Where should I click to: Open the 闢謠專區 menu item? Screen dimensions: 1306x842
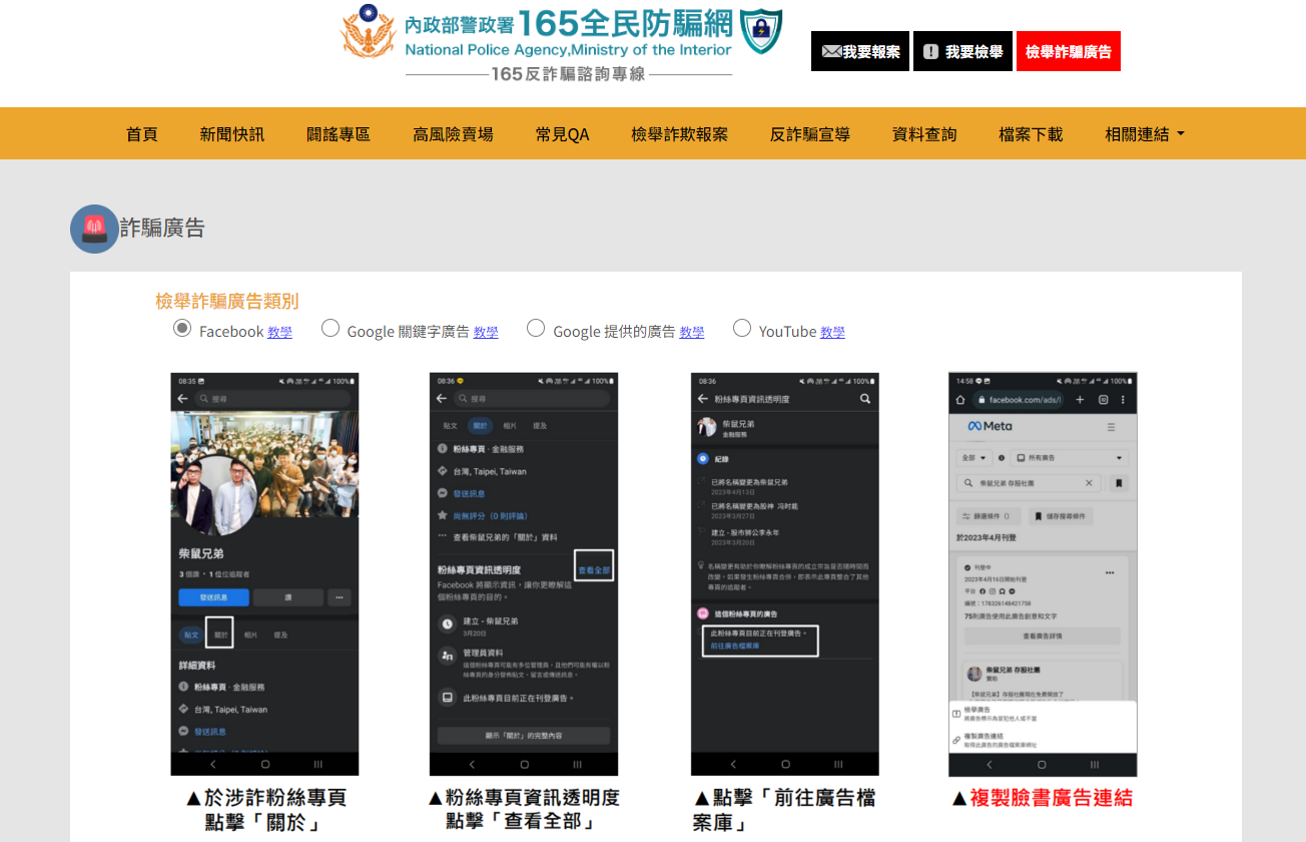click(x=339, y=134)
